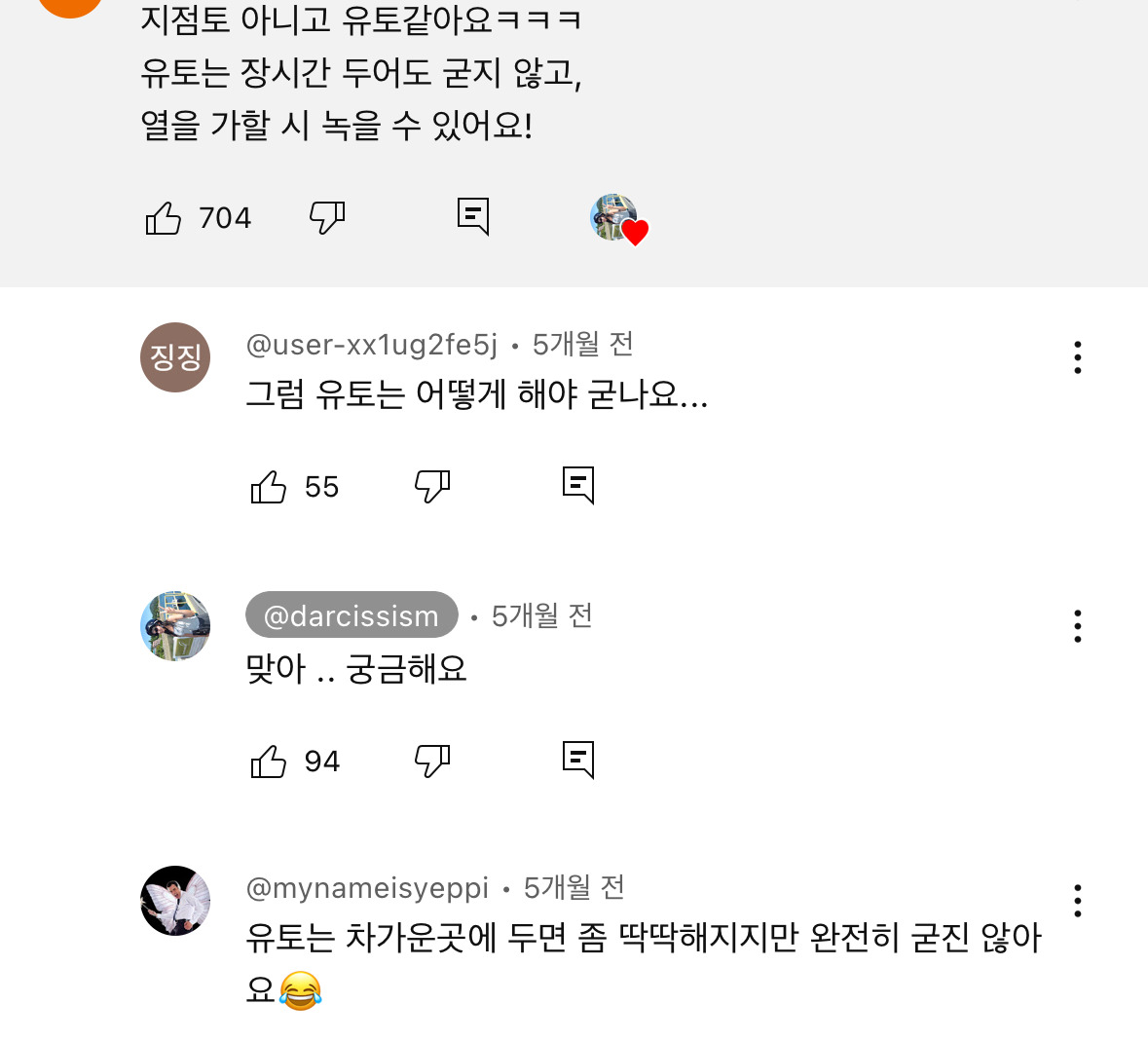Click the @mynameisyeppi angel-wings avatar
Viewport: 1148px width, 1041px height.
point(175,901)
